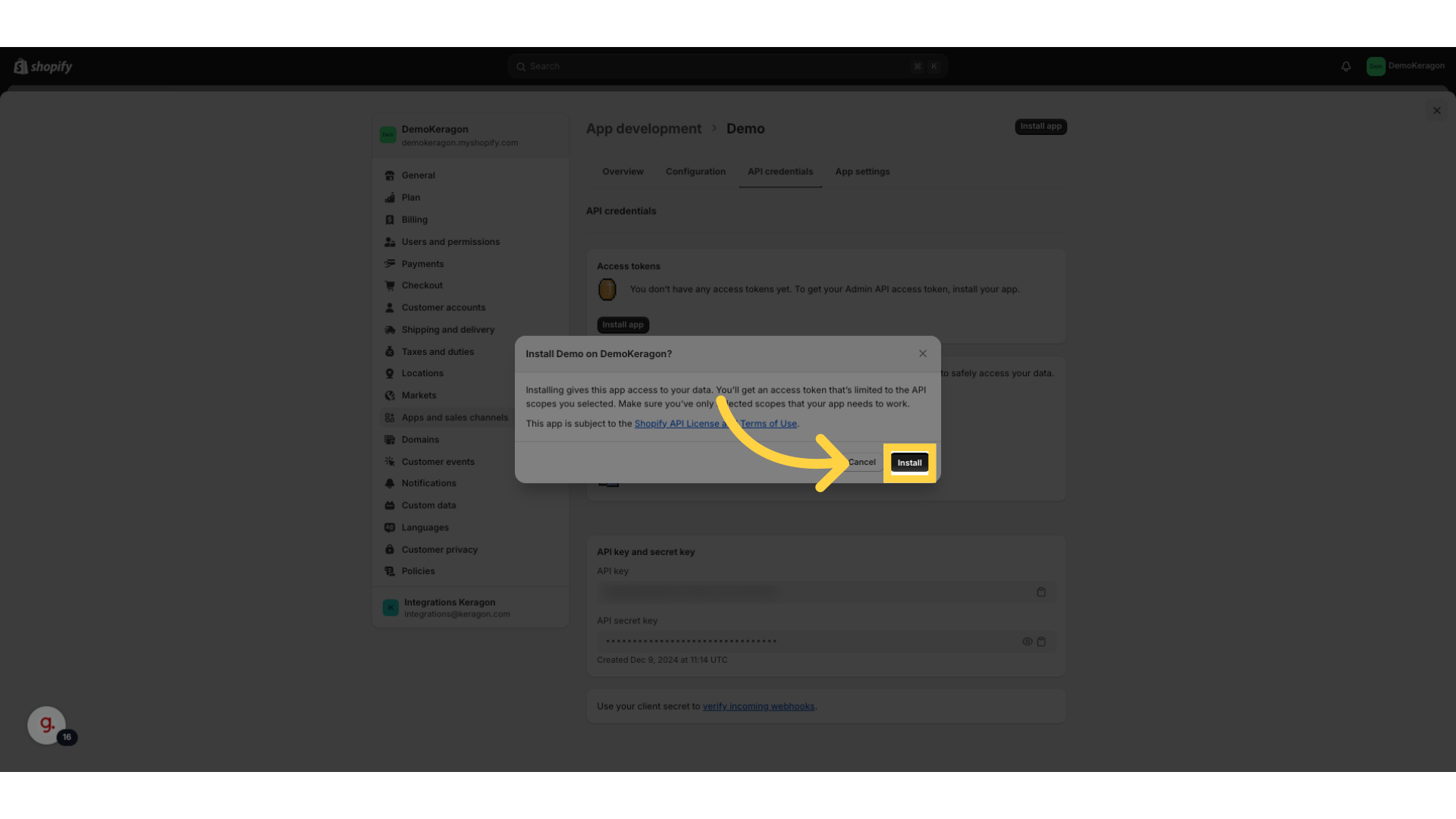Switch to App settings tab
The width and height of the screenshot is (1456, 819).
(x=862, y=171)
